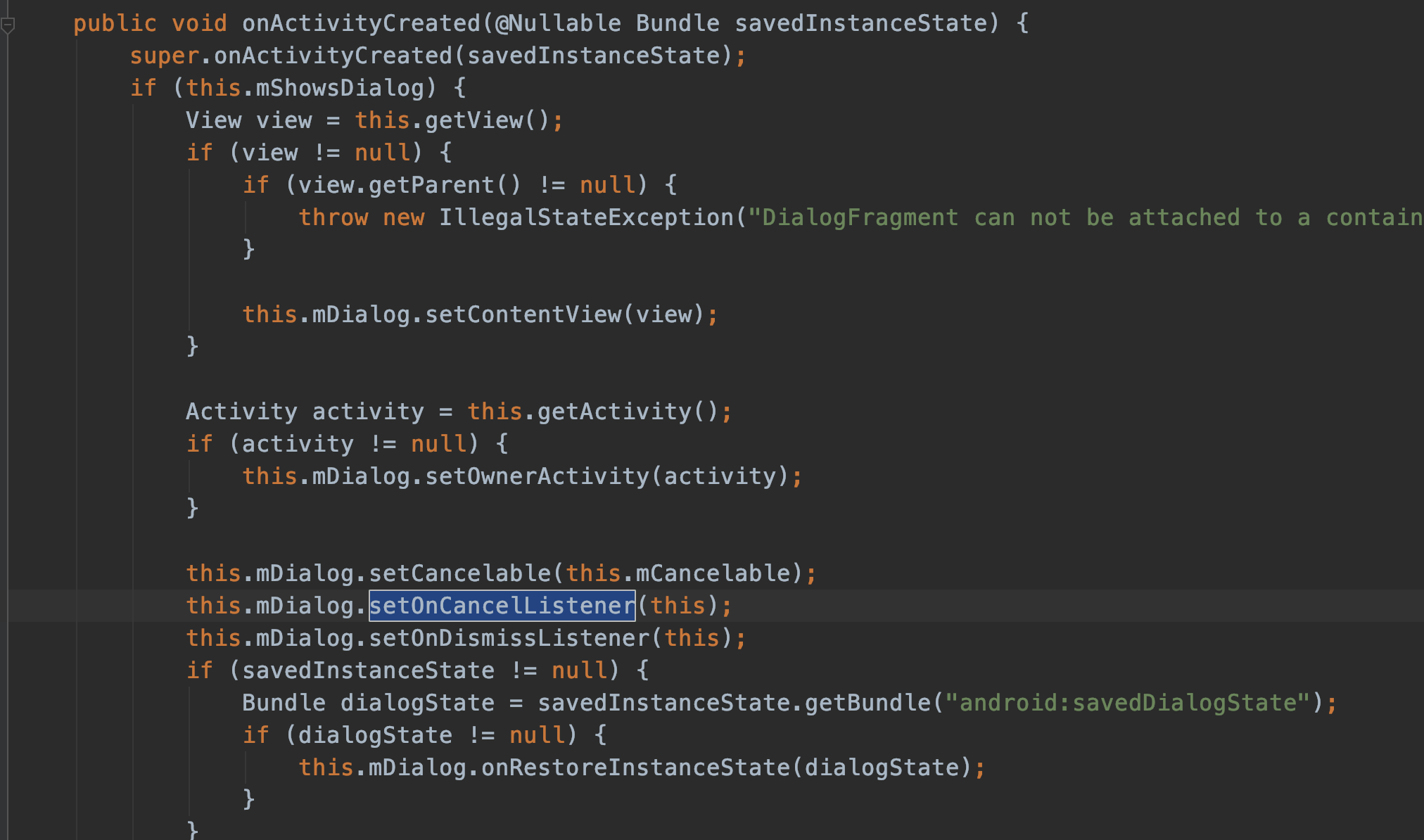Click the getBundle method call
The height and width of the screenshot is (840, 1424).
867,703
